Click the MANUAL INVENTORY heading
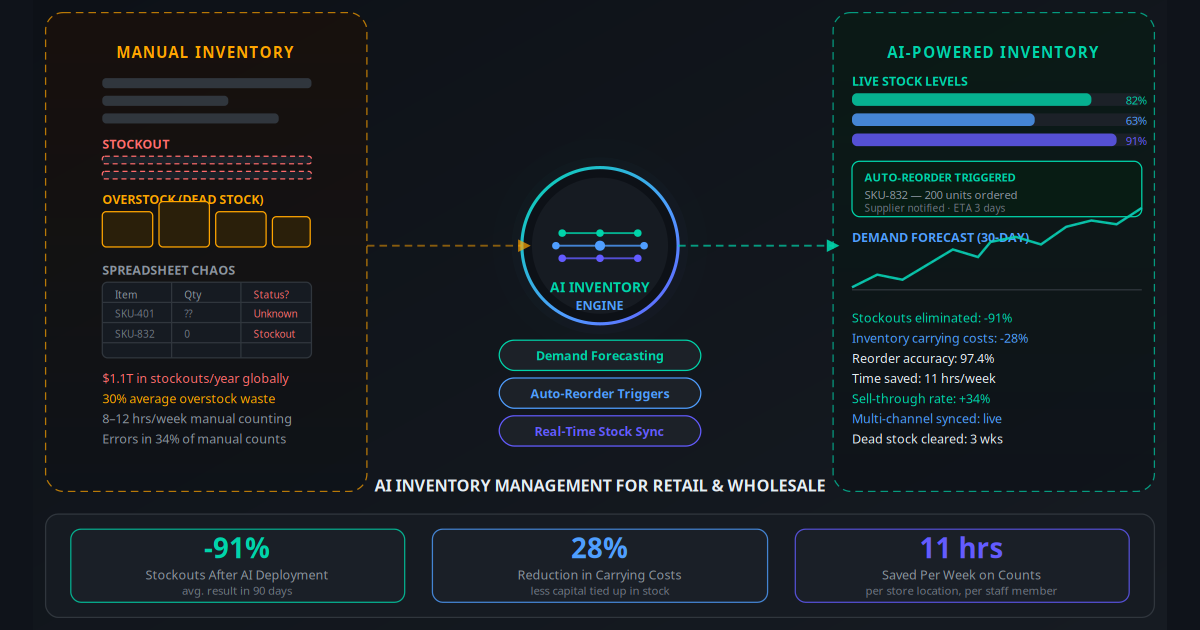Screen dimensions: 1200x630 (206, 53)
